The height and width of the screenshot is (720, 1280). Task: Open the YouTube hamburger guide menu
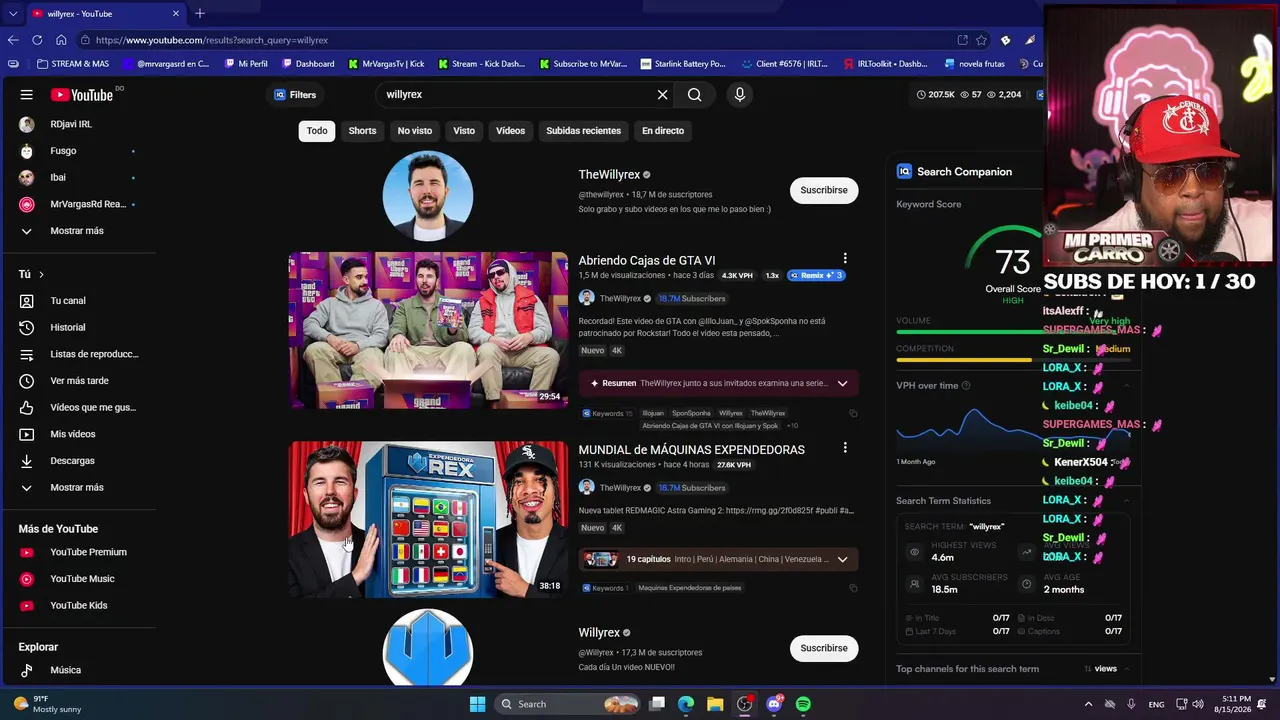[27, 95]
